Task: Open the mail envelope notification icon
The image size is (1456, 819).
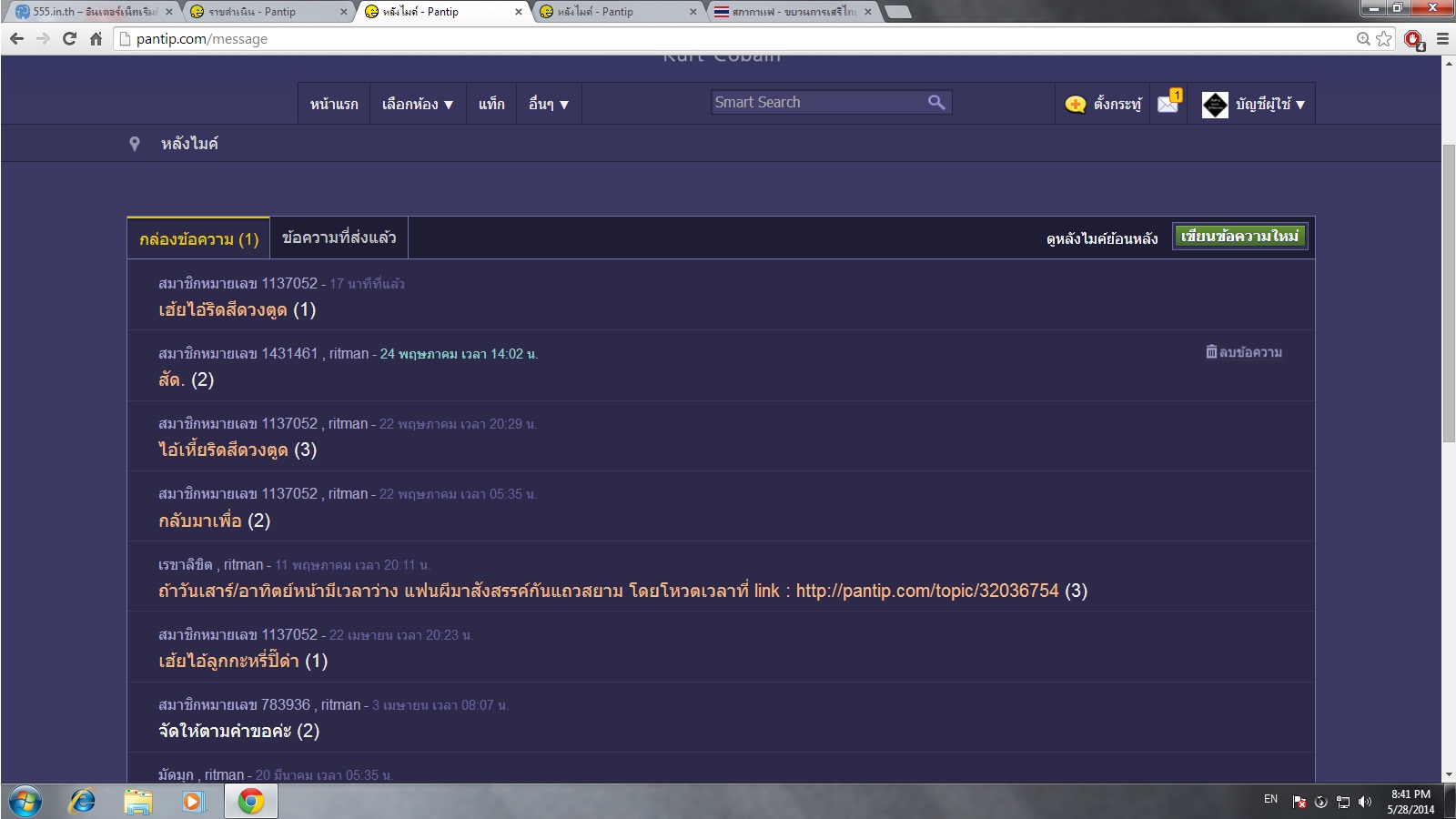Action: click(1168, 102)
